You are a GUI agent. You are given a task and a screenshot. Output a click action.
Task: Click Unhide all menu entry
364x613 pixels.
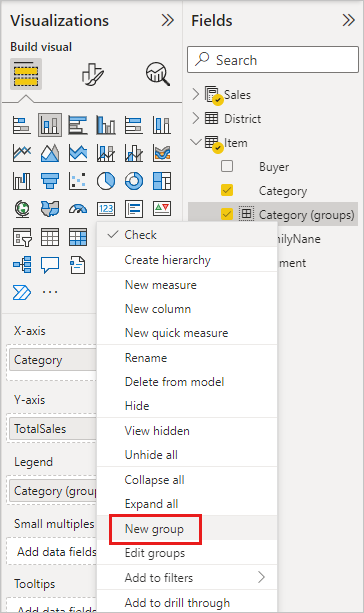pos(187,455)
